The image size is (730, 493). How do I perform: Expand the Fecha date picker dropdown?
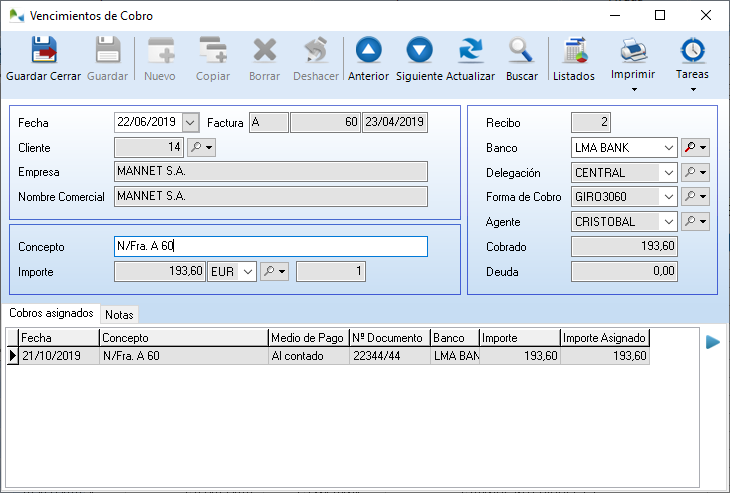click(x=191, y=122)
